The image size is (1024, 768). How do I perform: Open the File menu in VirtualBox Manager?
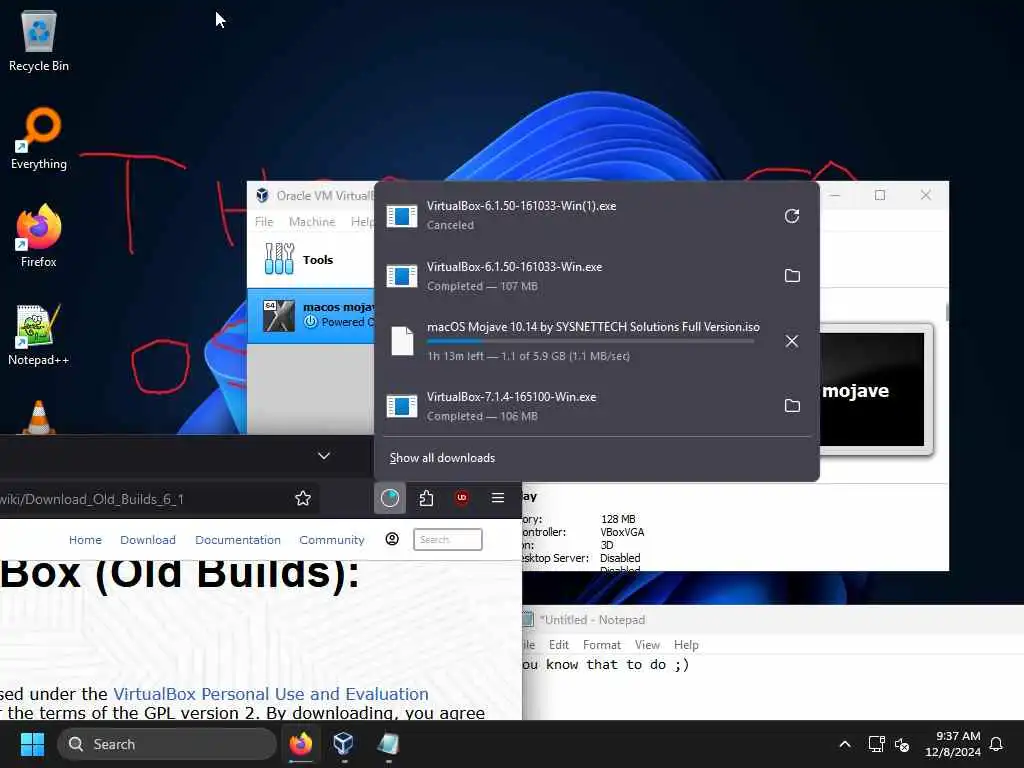[264, 222]
